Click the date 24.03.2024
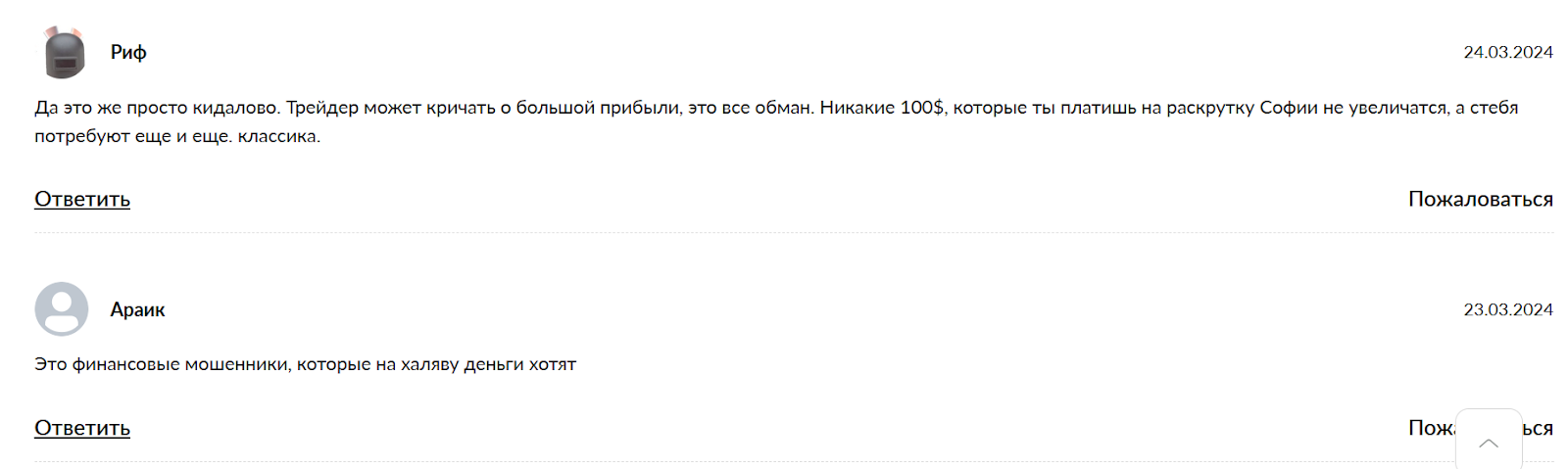Image resolution: width=1568 pixels, height=469 pixels. click(1507, 53)
